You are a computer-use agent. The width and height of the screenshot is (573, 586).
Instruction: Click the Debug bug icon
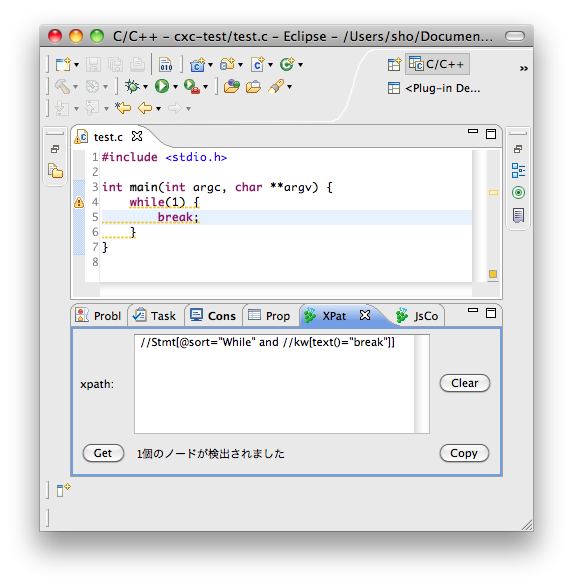tap(132, 86)
